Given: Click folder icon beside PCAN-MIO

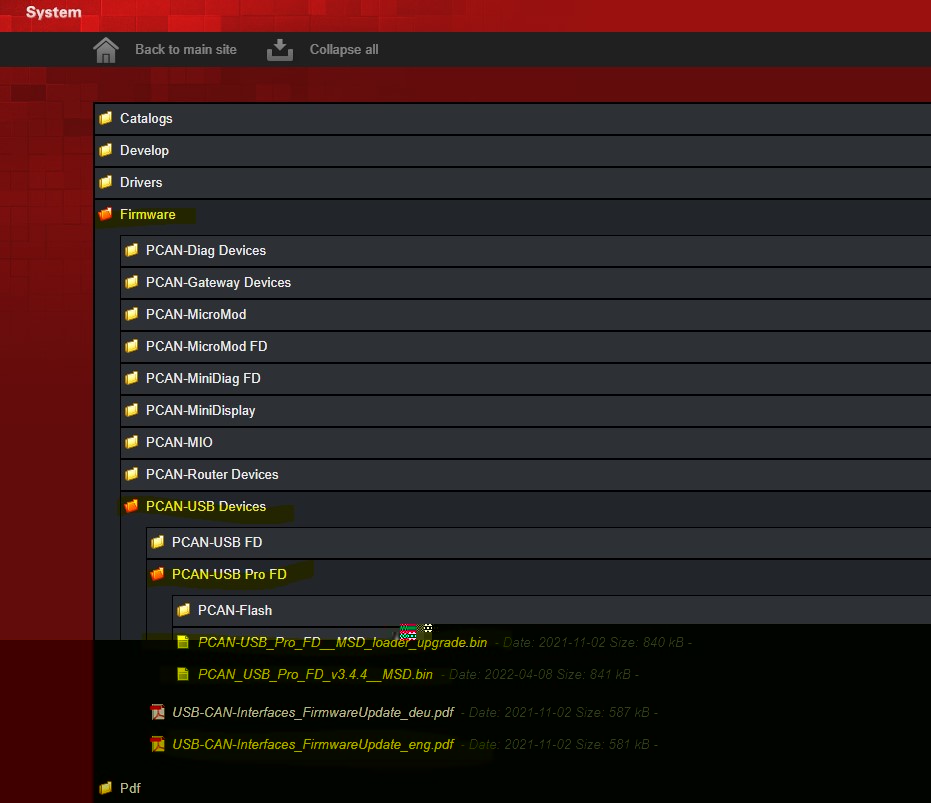Looking at the screenshot, I should click(x=132, y=442).
